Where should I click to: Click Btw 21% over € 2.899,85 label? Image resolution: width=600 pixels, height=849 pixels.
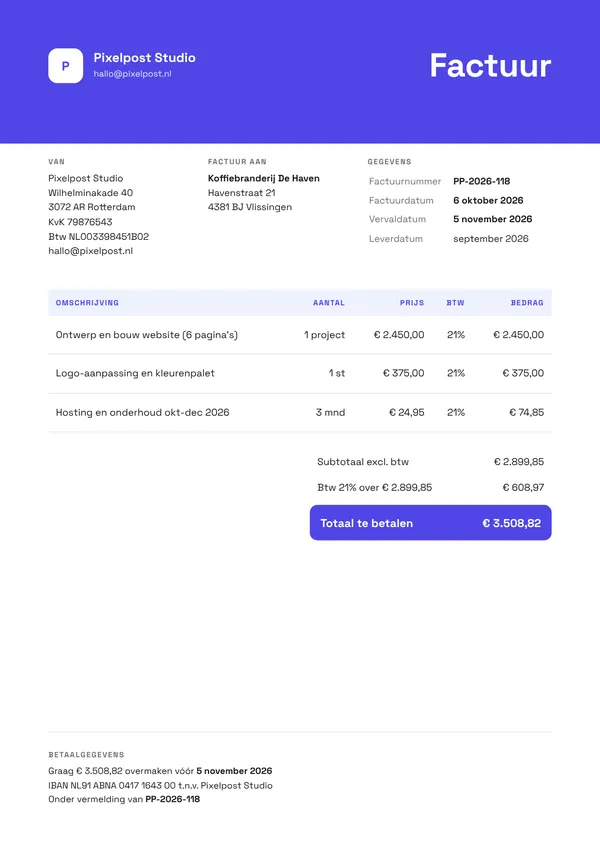375,487
